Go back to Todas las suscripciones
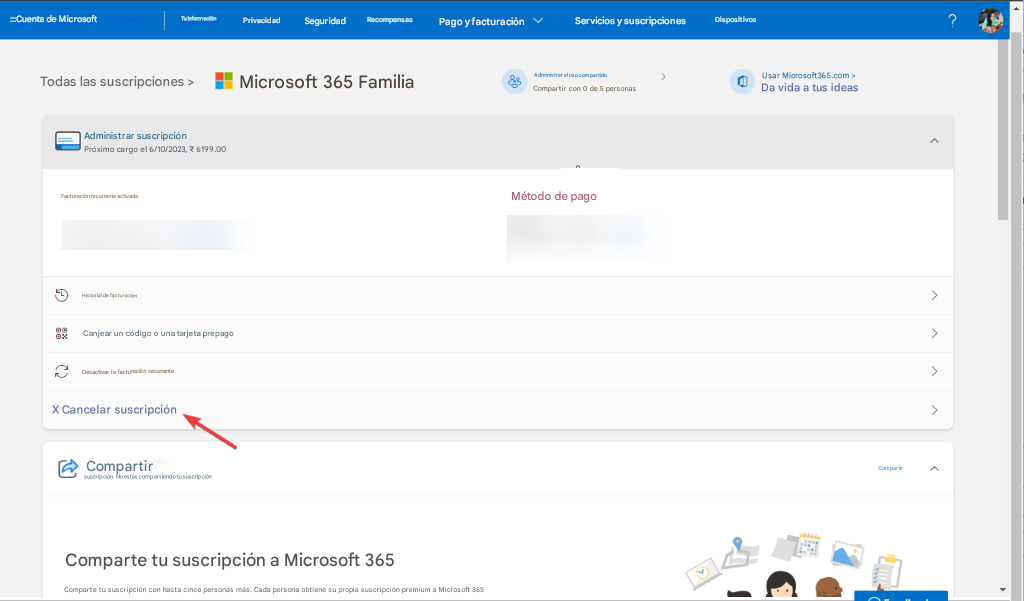This screenshot has width=1024, height=601. pyautogui.click(x=117, y=82)
